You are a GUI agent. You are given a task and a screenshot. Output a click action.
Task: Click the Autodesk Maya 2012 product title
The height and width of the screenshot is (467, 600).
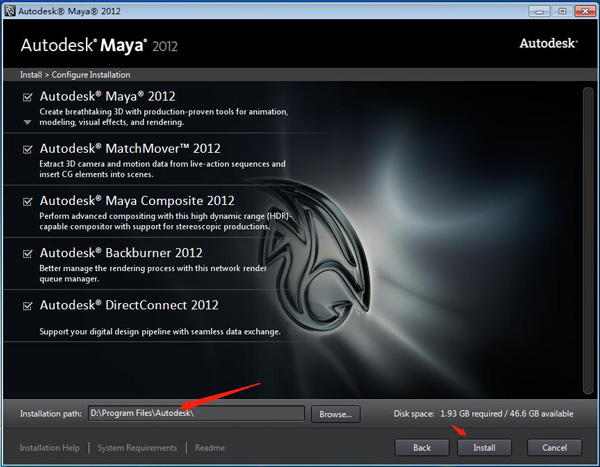click(108, 96)
